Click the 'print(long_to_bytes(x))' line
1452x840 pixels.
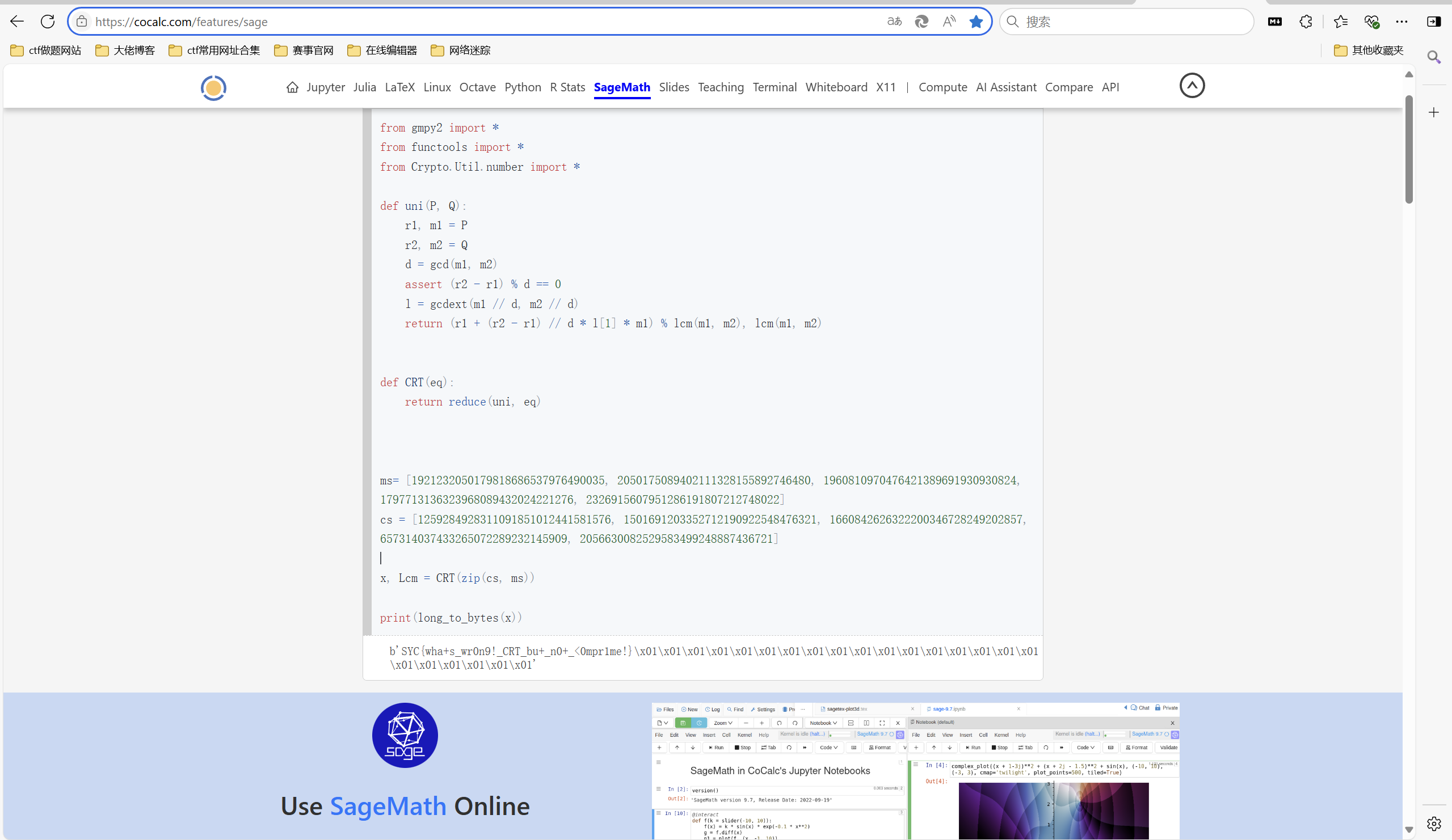coord(451,618)
